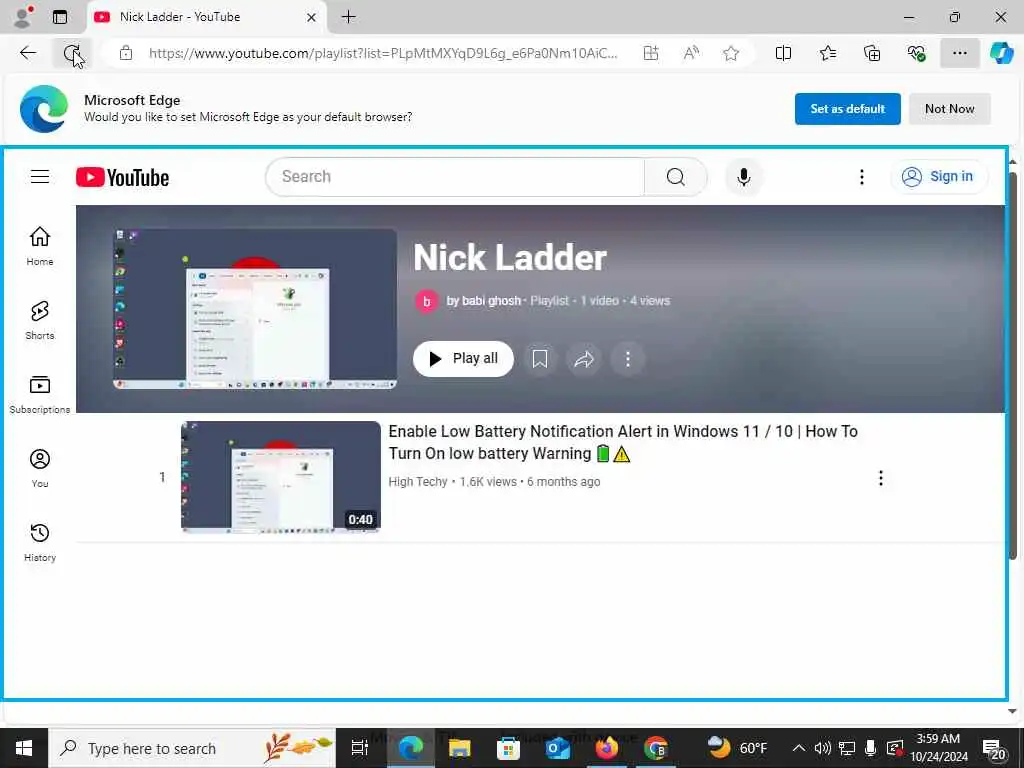Click the taskbar search box

click(x=192, y=748)
